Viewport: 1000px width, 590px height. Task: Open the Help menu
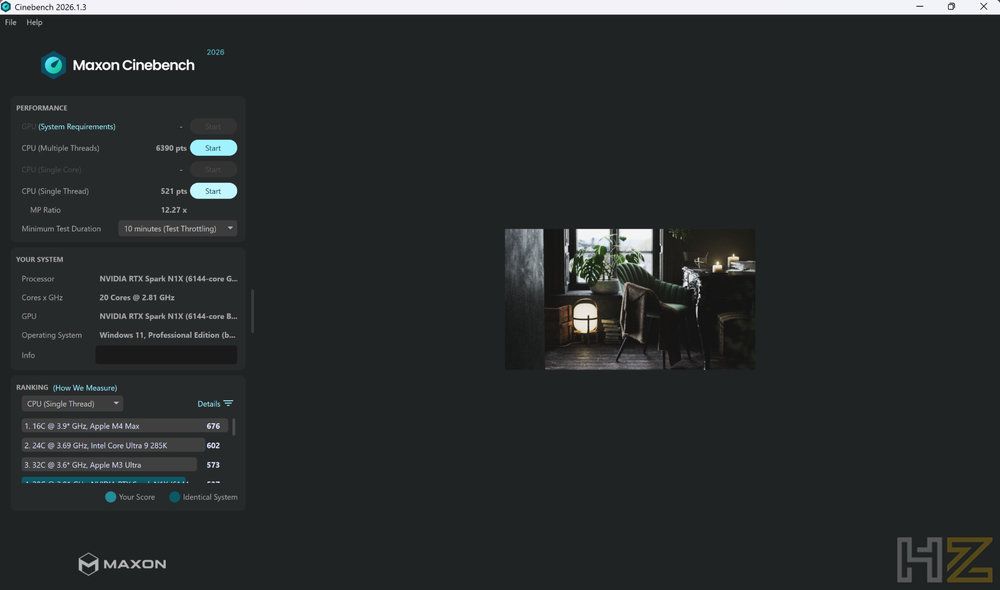34,22
